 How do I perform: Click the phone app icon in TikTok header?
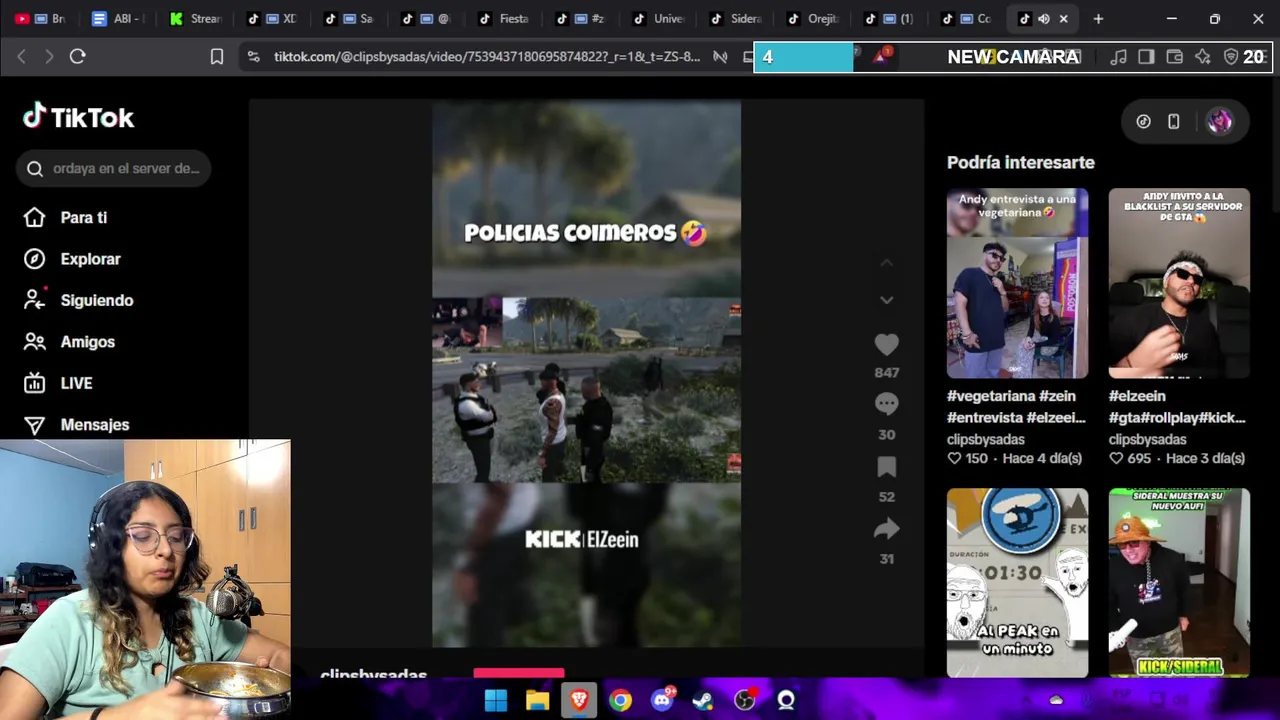click(1174, 121)
